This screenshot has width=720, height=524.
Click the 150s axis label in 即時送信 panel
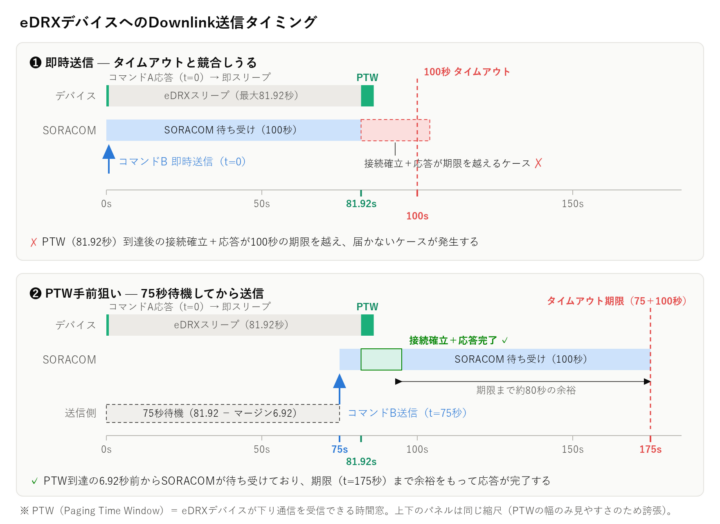[573, 203]
